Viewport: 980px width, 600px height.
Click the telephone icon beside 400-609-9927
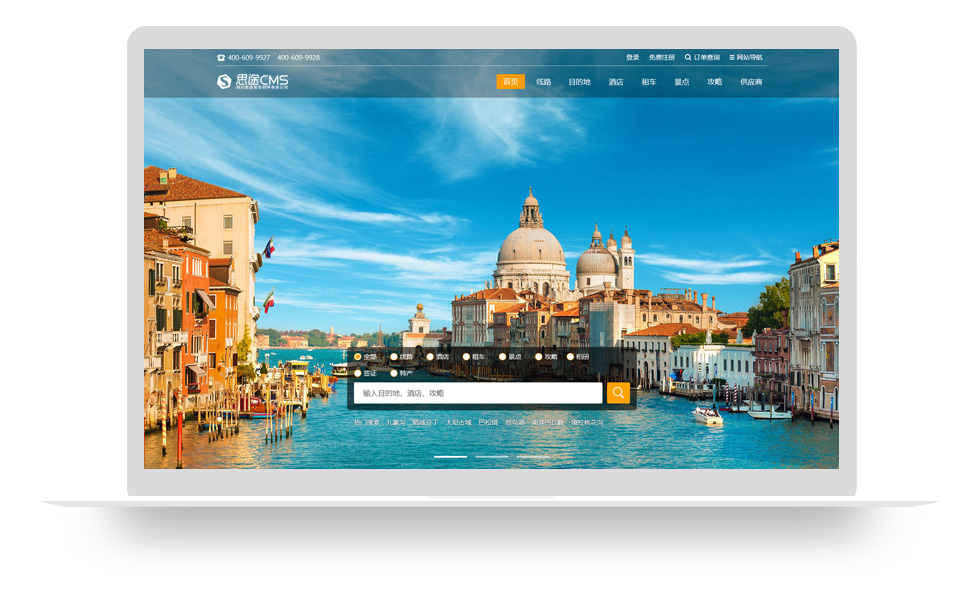[221, 58]
